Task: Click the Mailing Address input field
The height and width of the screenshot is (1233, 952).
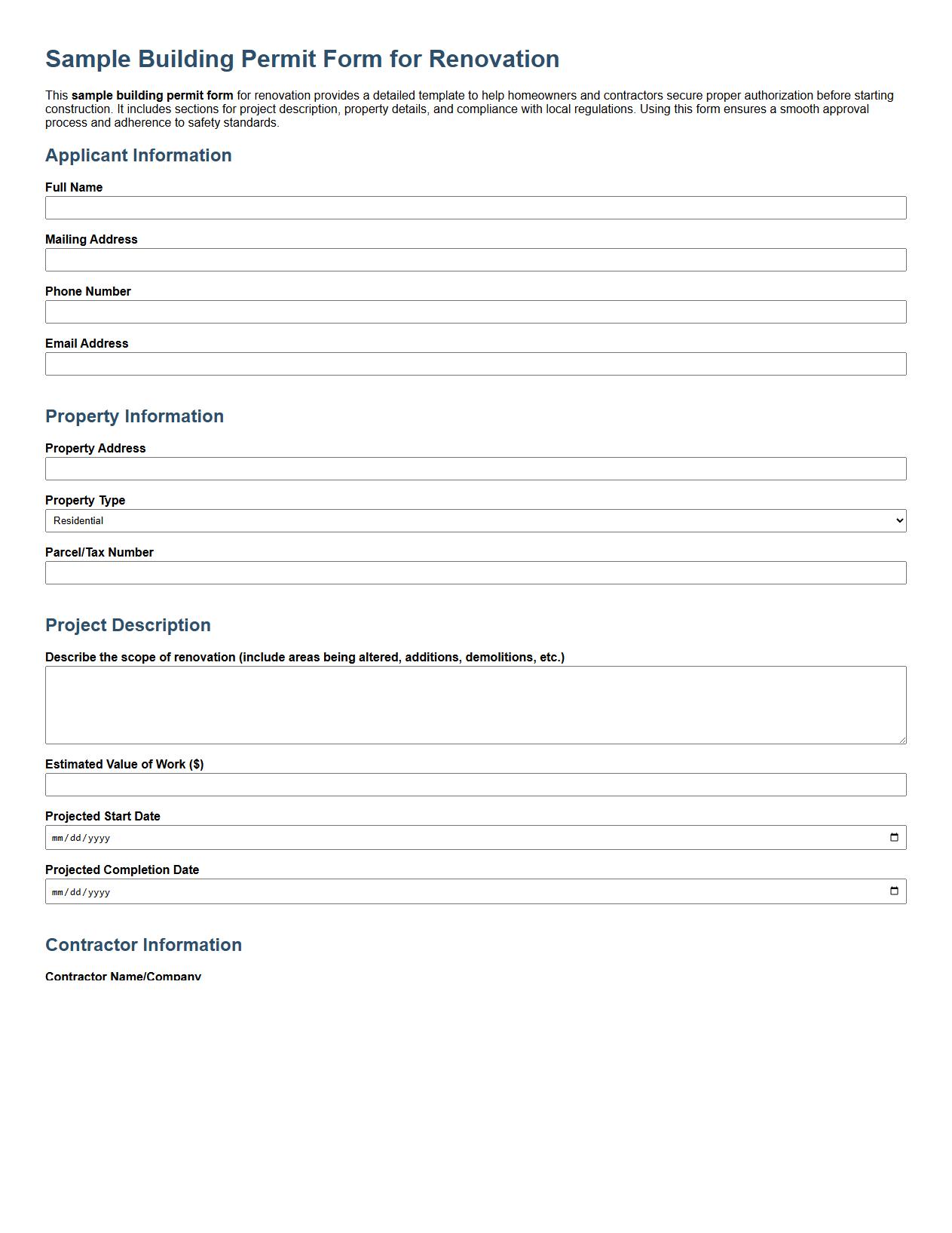Action: pos(476,259)
